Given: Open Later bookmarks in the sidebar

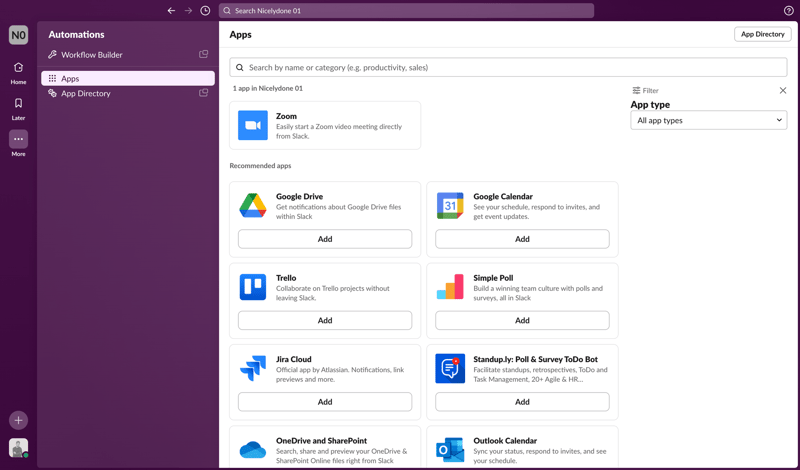Looking at the screenshot, I should pyautogui.click(x=18, y=108).
